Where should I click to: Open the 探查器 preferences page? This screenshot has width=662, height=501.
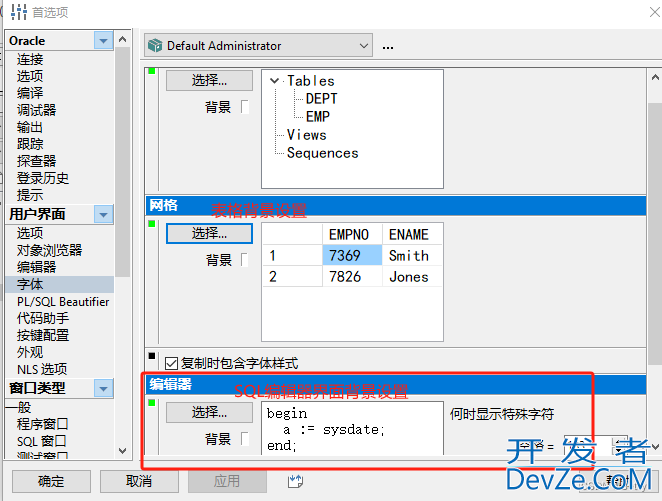tap(36, 161)
